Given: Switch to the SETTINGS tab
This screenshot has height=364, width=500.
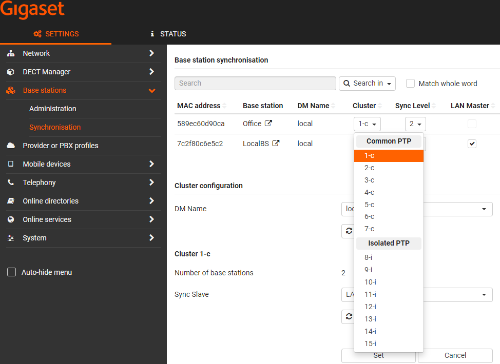Looking at the screenshot, I should coord(56,34).
